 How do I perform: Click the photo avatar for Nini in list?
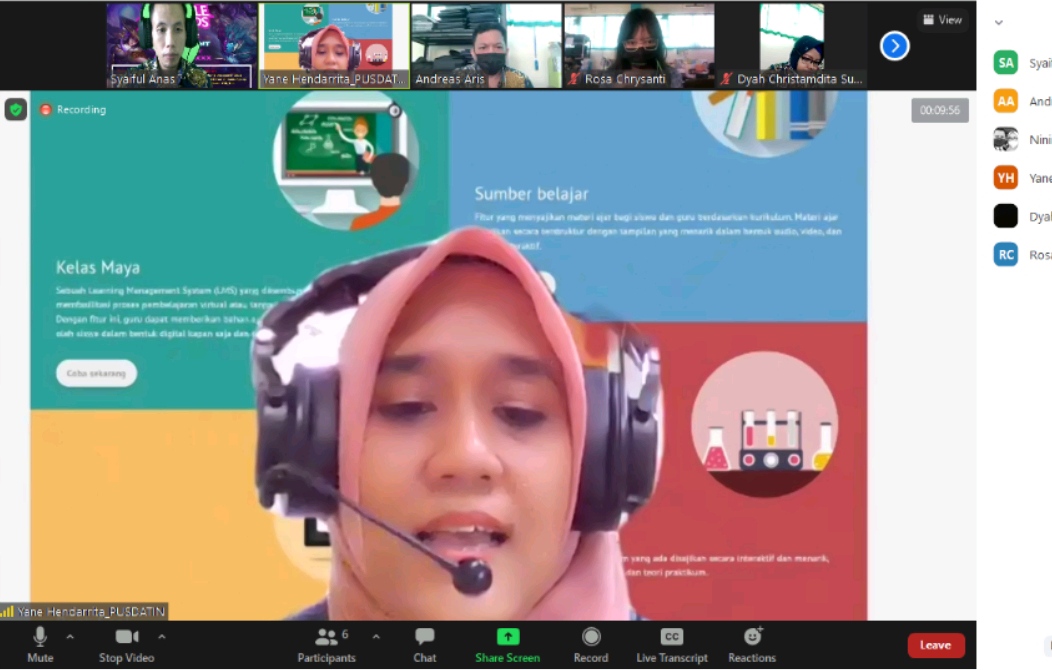[1006, 139]
